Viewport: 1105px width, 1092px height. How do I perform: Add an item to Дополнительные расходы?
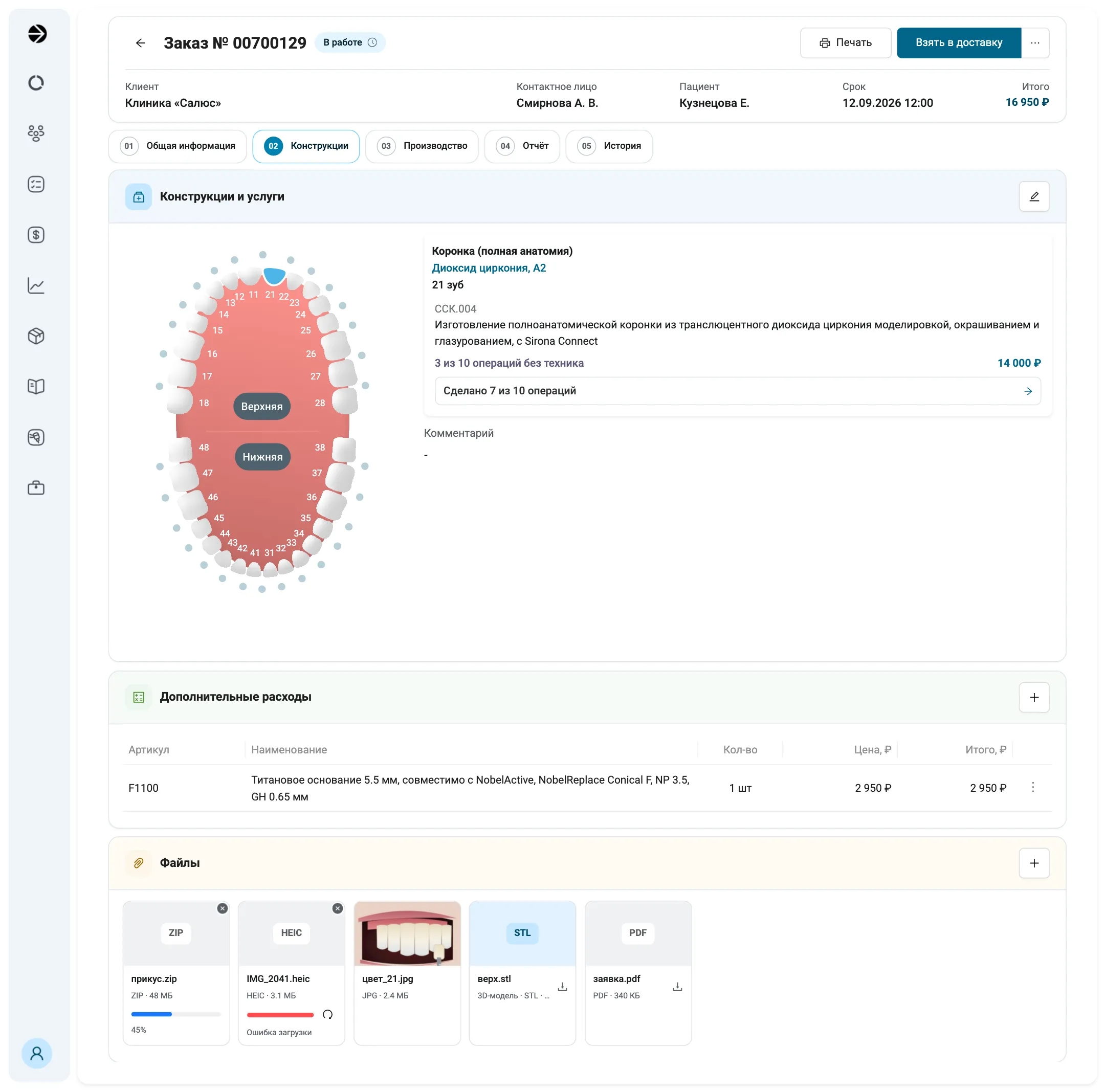(x=1034, y=697)
